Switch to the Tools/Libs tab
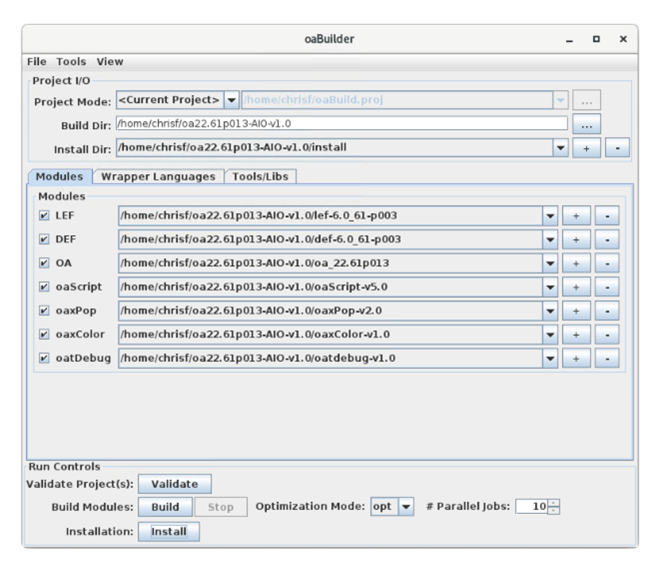Screen dimensions: 663x563 coord(260,176)
